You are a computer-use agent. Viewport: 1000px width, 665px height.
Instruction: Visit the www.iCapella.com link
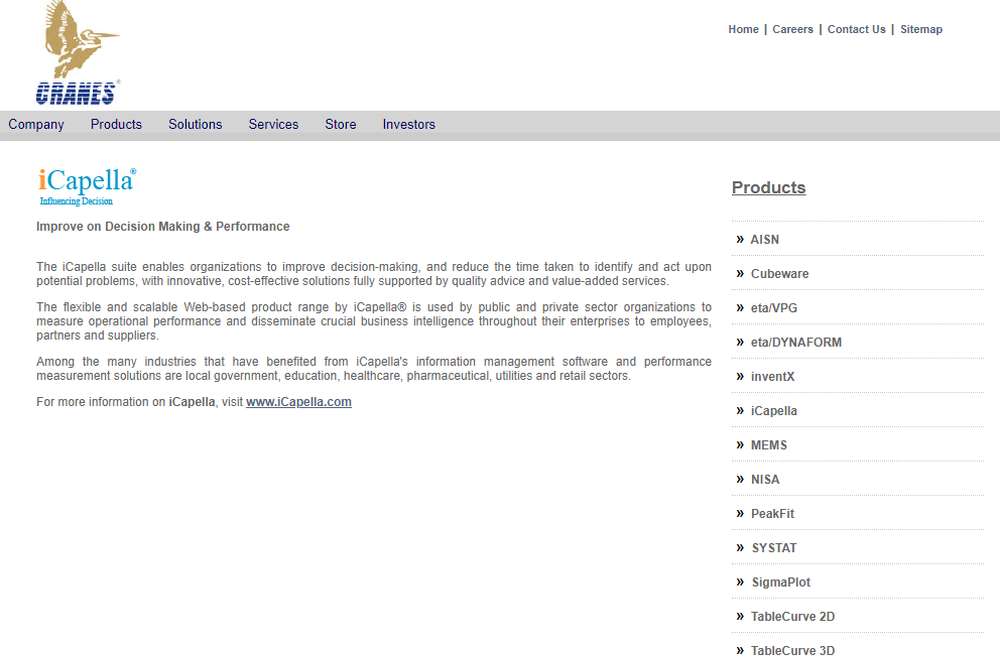pos(298,401)
